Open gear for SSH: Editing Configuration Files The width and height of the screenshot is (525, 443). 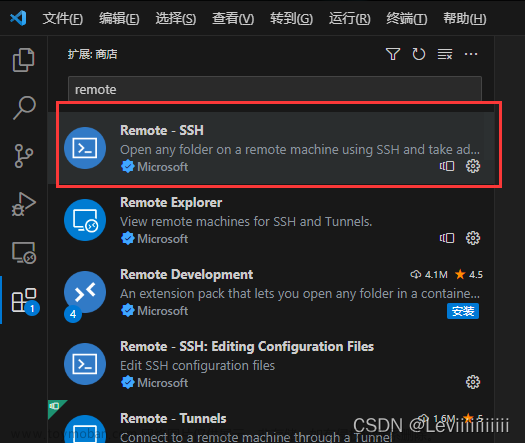tap(473, 382)
